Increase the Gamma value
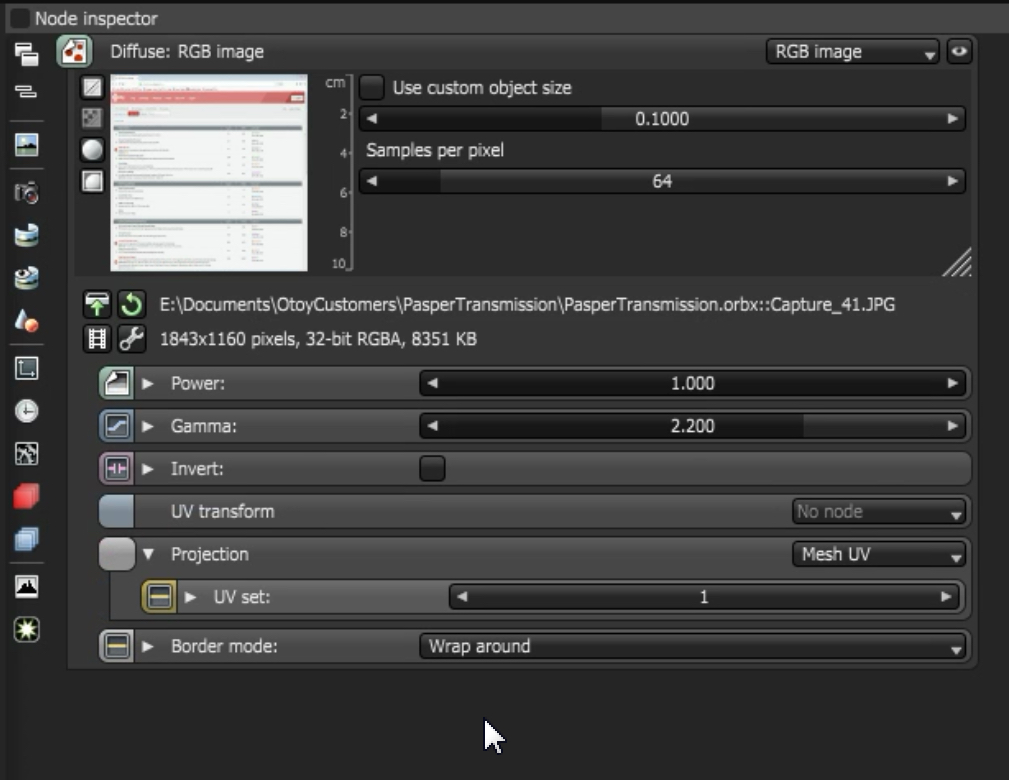This screenshot has width=1009, height=780. (952, 426)
